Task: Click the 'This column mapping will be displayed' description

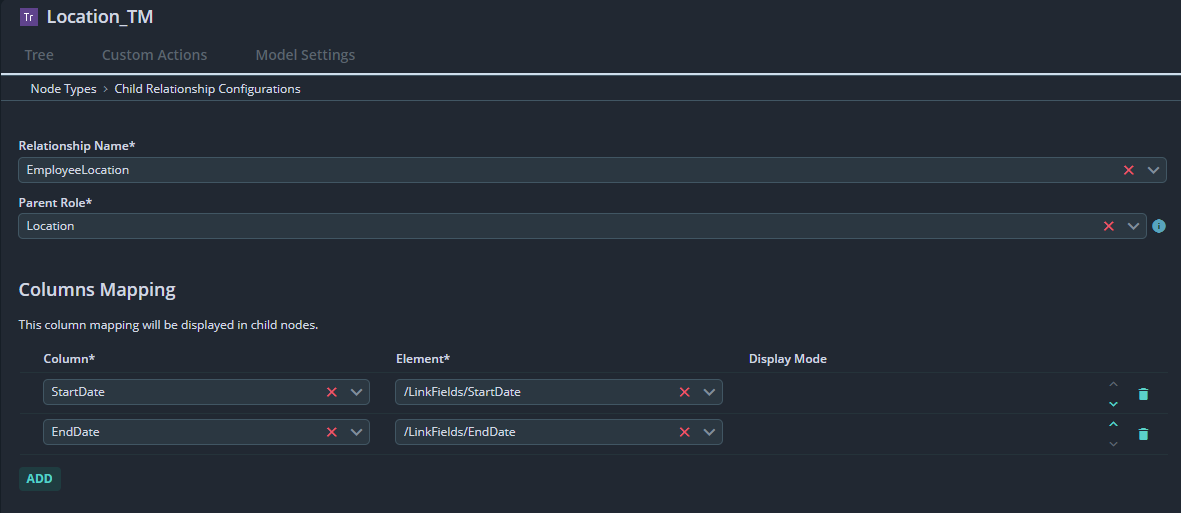Action: [x=169, y=325]
